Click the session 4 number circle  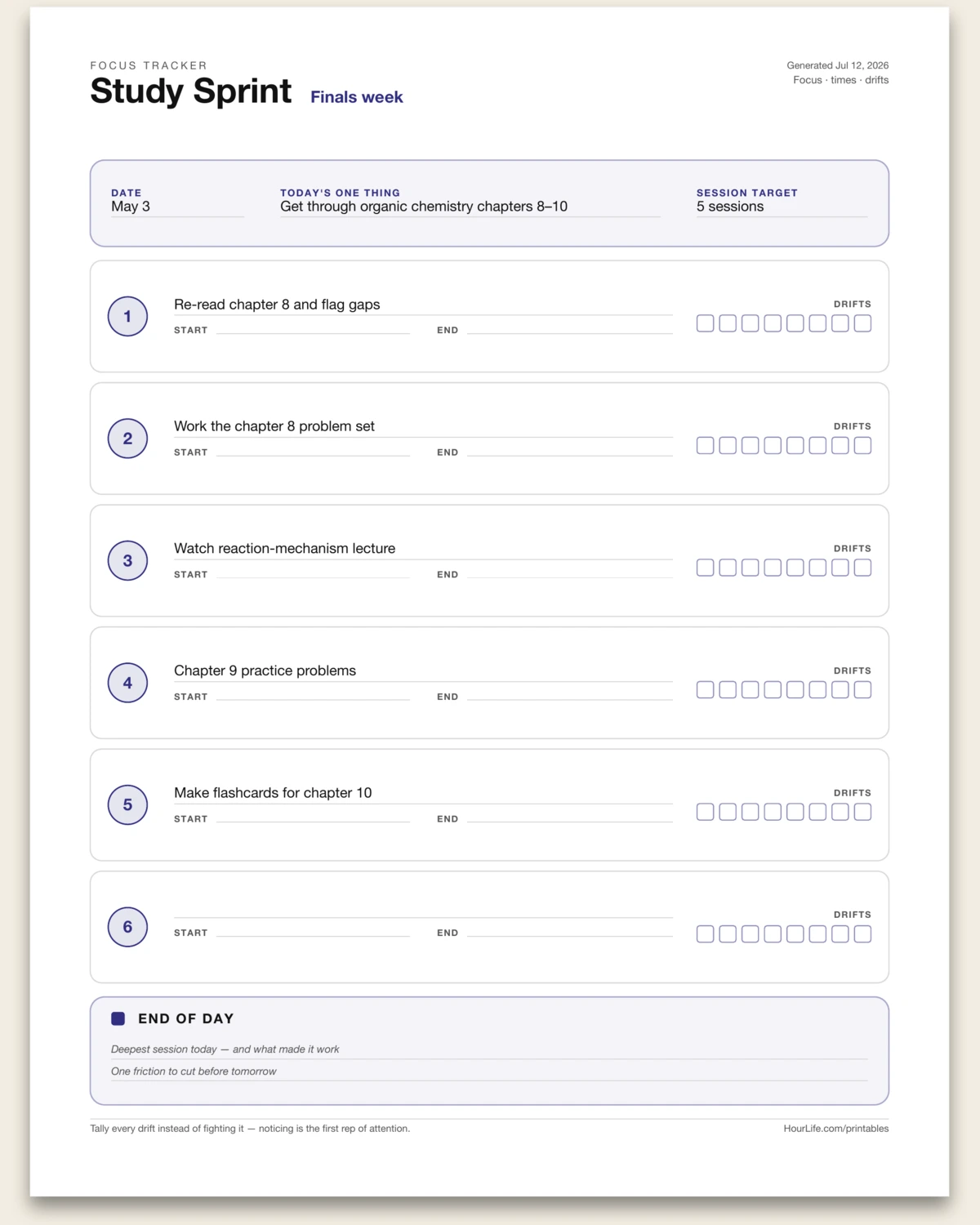127,683
